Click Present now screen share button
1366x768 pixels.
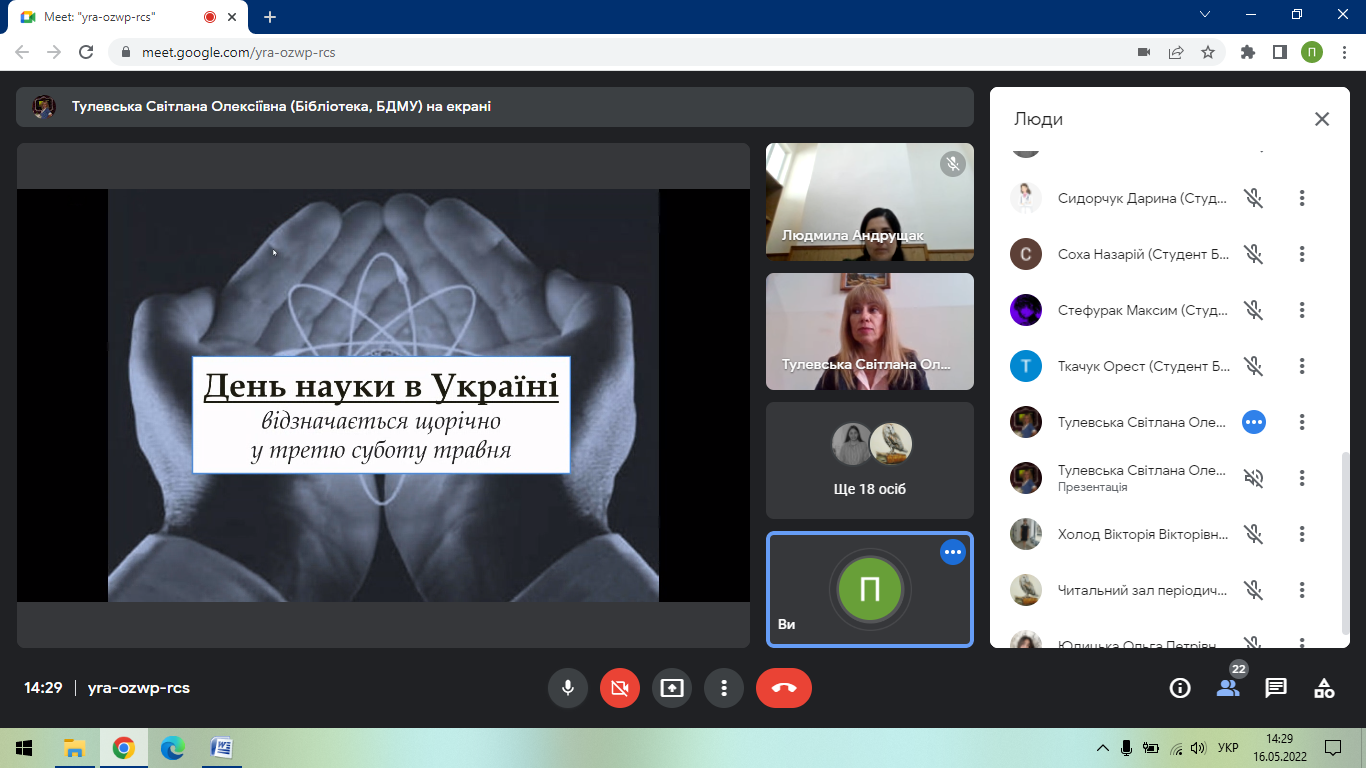click(x=672, y=688)
